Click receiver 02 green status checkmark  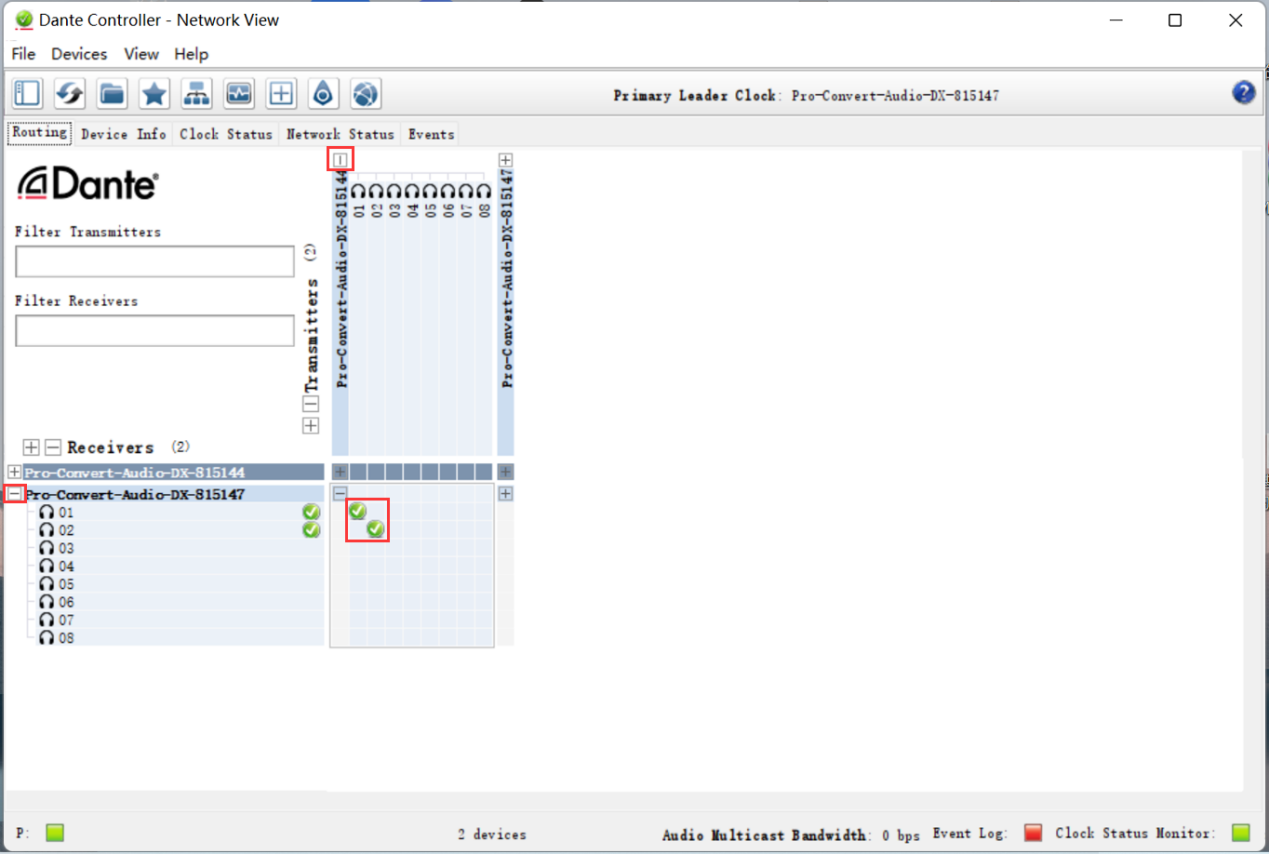[x=311, y=530]
